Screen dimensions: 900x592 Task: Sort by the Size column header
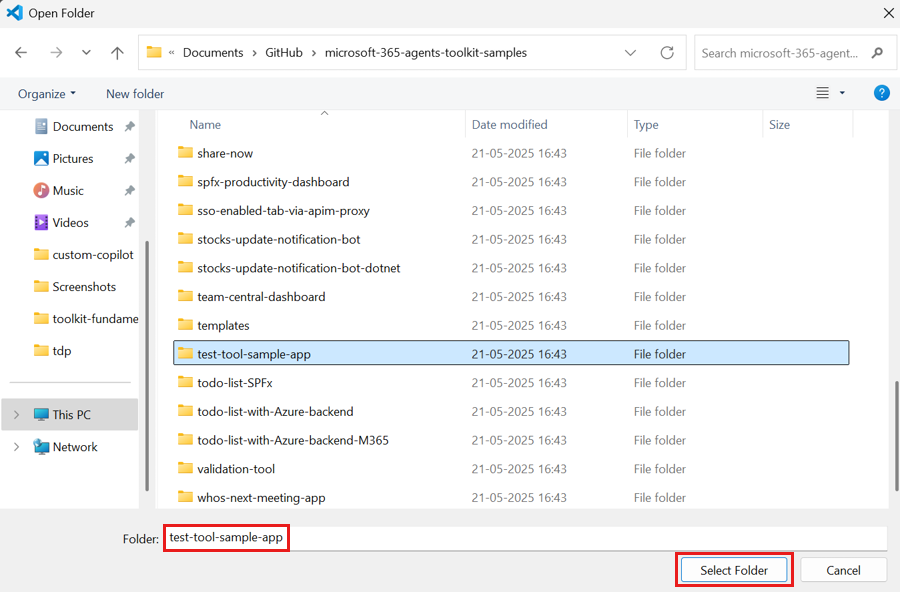click(x=779, y=125)
